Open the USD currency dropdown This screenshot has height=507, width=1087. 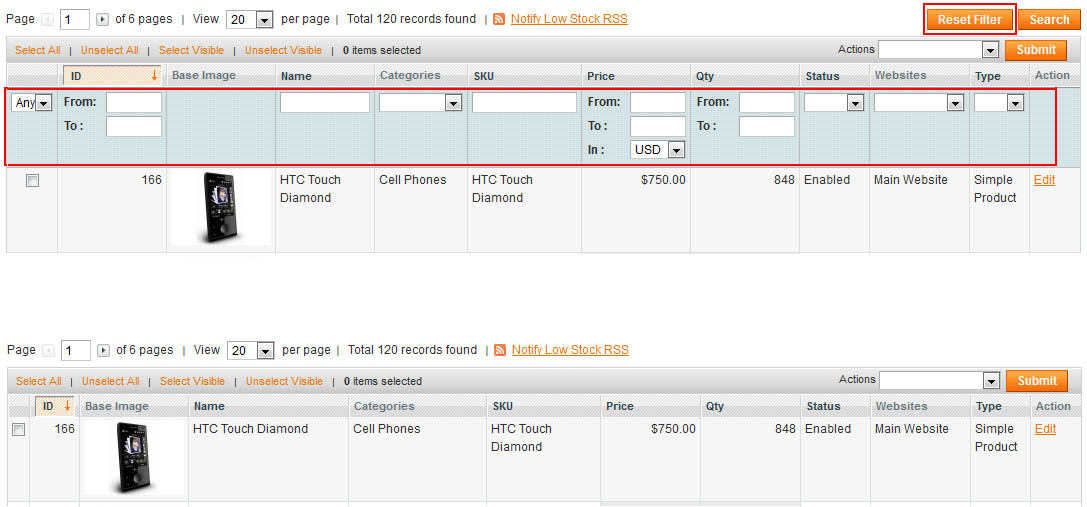coord(658,149)
